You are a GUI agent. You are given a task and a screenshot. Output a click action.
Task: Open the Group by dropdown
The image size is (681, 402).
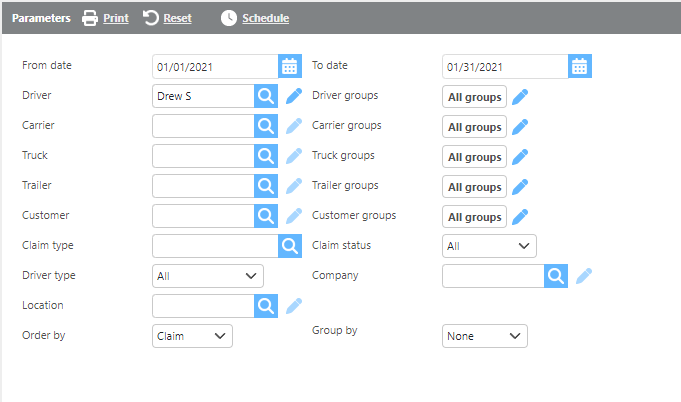tap(484, 336)
